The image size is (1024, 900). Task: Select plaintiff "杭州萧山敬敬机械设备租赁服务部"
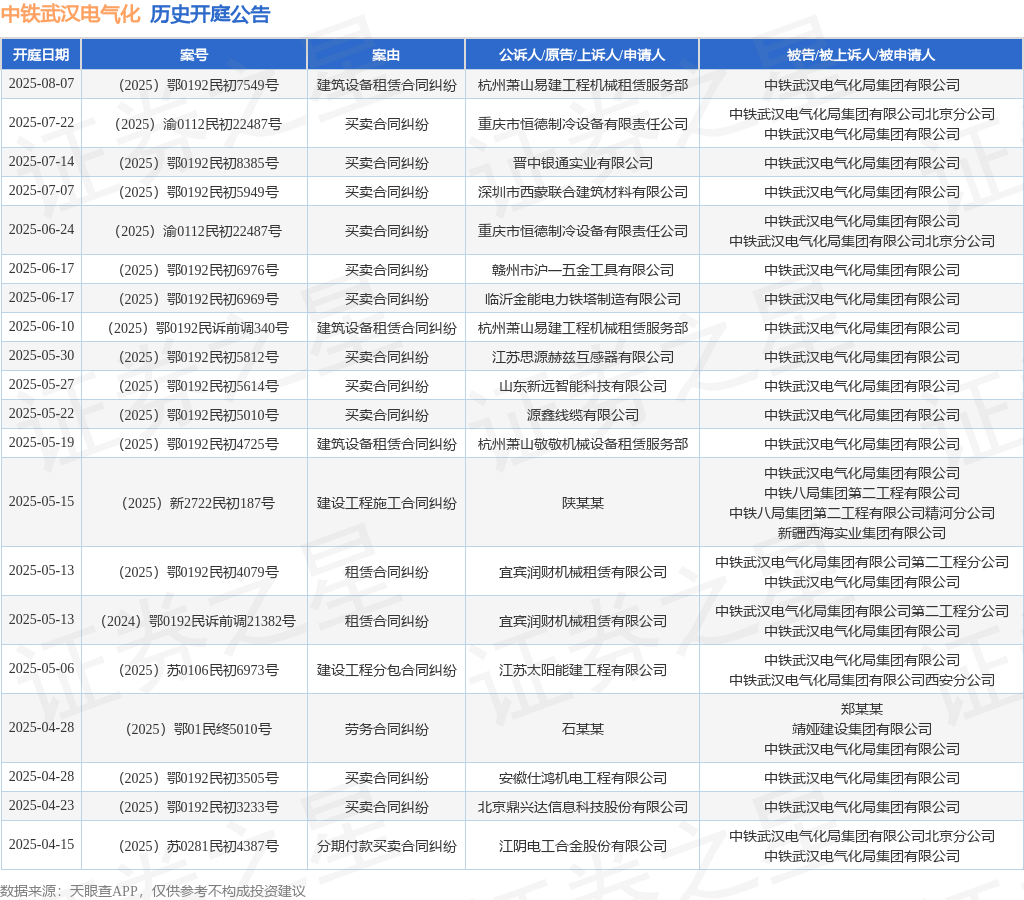tap(583, 444)
